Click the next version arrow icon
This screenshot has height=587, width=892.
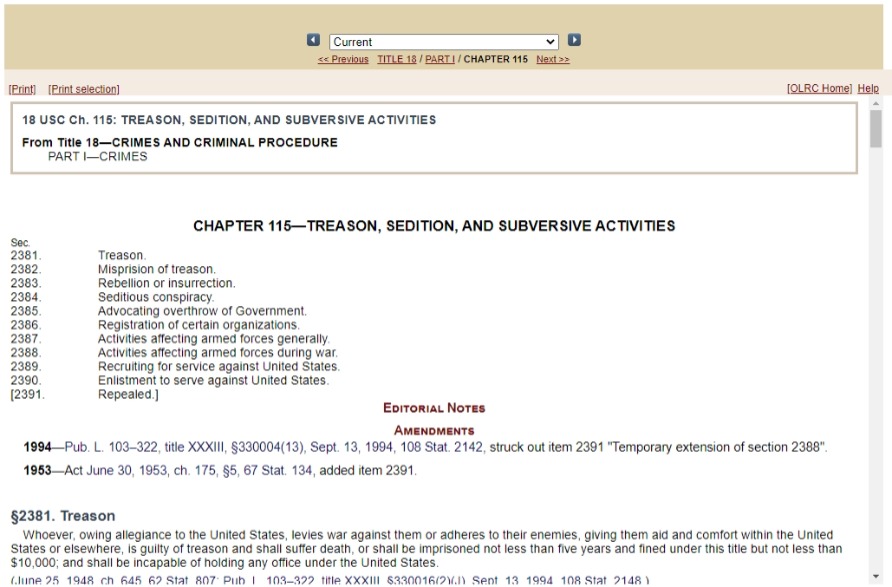575,40
